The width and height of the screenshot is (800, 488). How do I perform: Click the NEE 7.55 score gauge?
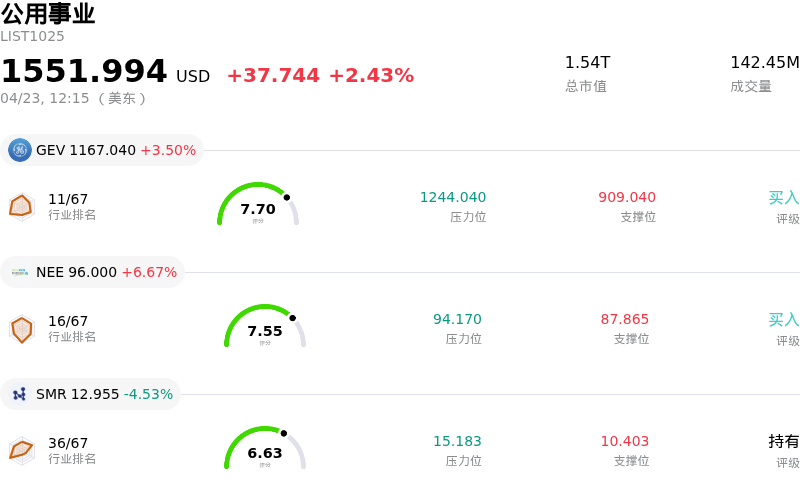tap(265, 327)
